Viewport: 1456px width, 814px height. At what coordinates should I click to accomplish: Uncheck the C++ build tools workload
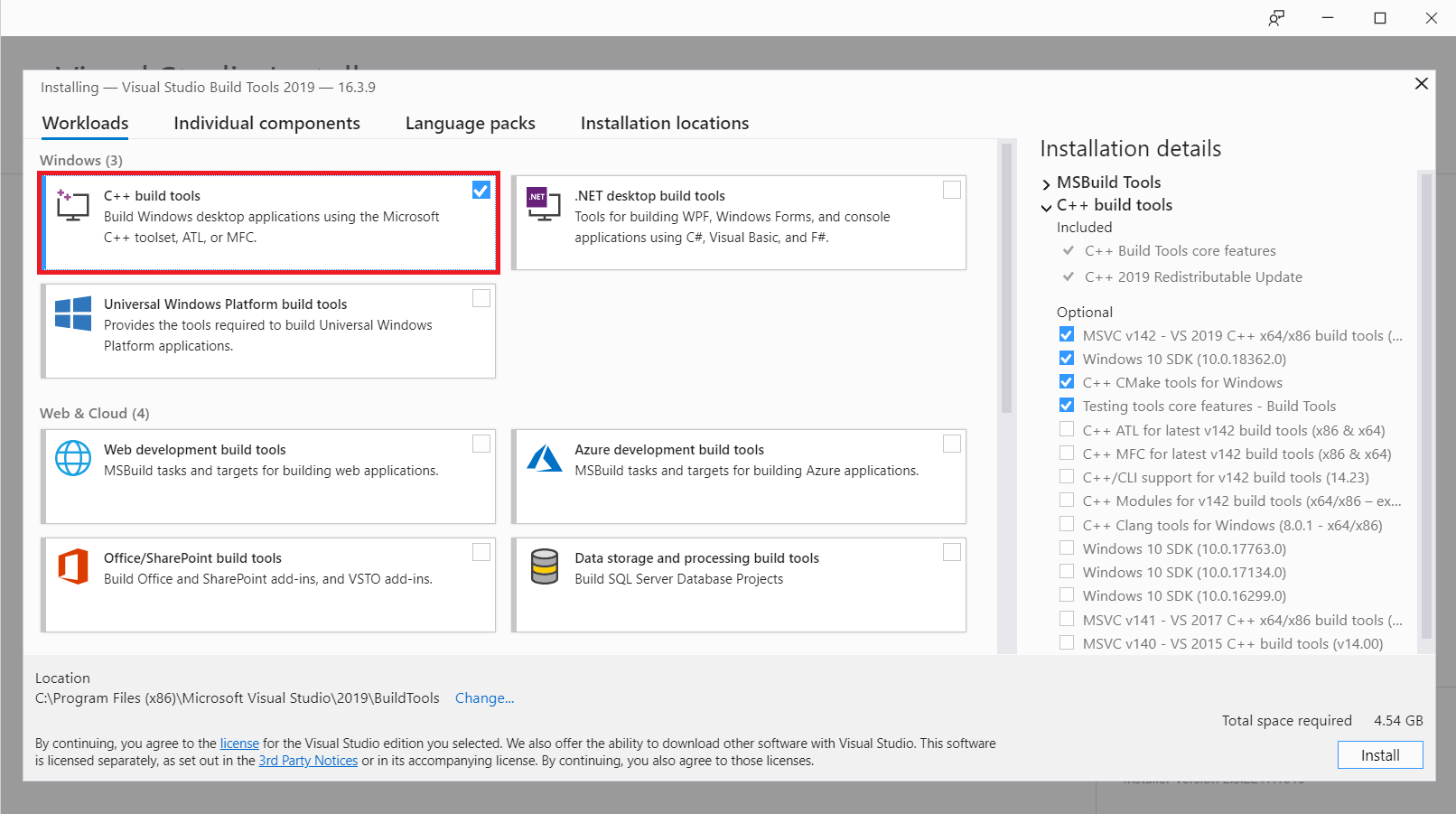[481, 190]
